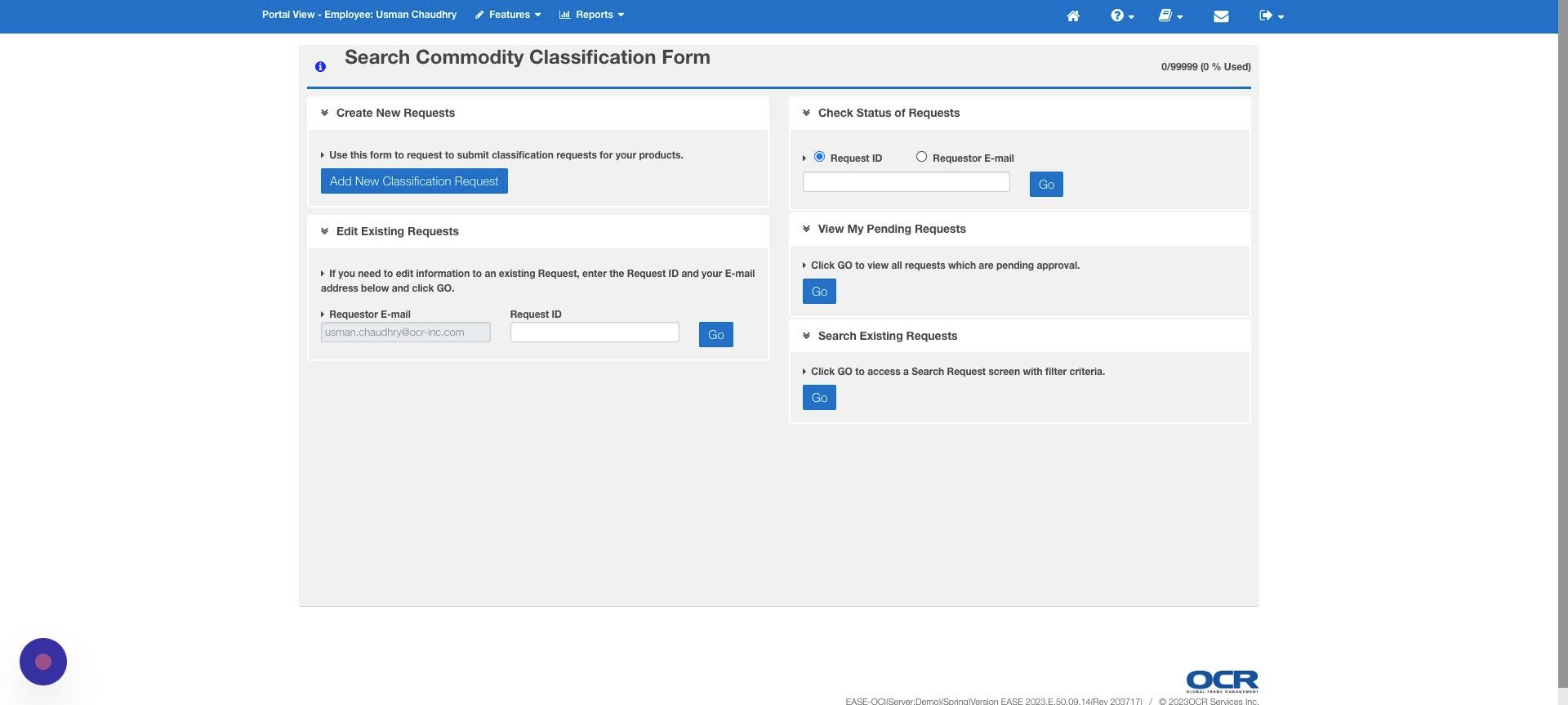Viewport: 1568px width, 705px height.
Task: Select the Request ID radio button
Action: [x=819, y=157]
